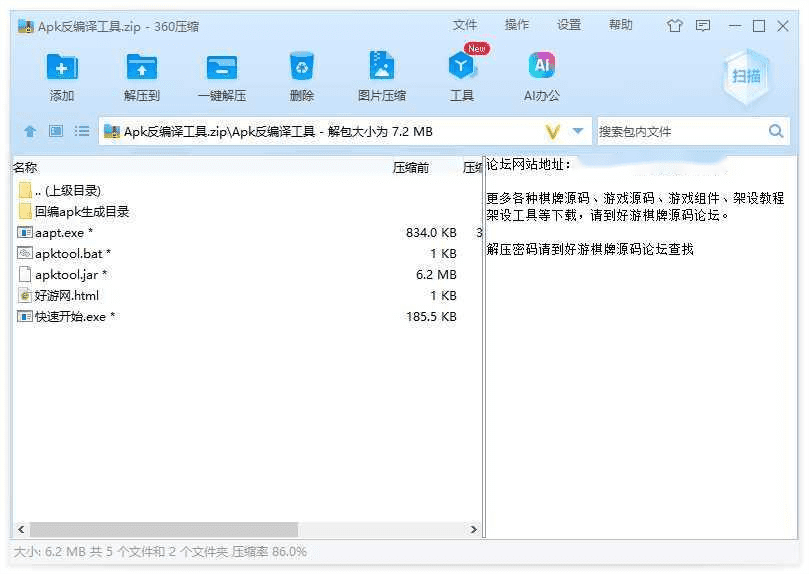
Task: Maximize the 360压缩 window
Action: (x=759, y=26)
